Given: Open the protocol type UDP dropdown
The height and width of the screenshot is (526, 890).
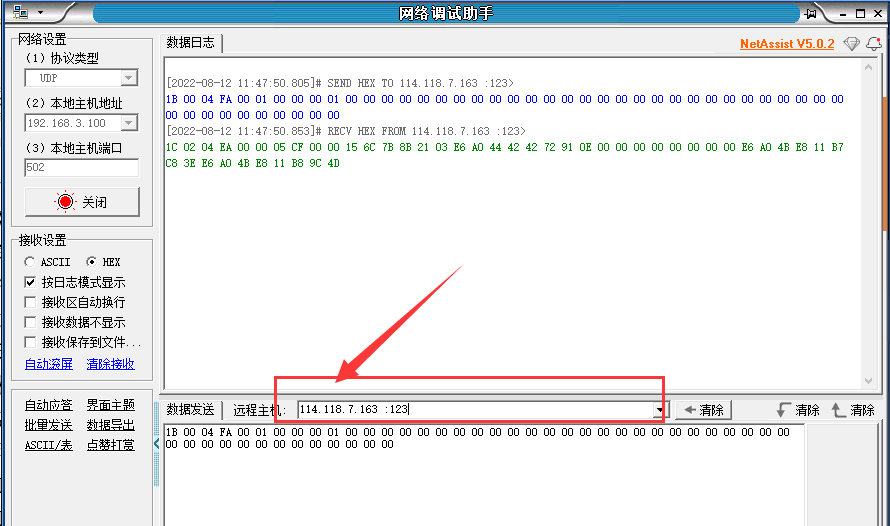Looking at the screenshot, I should click(129, 78).
